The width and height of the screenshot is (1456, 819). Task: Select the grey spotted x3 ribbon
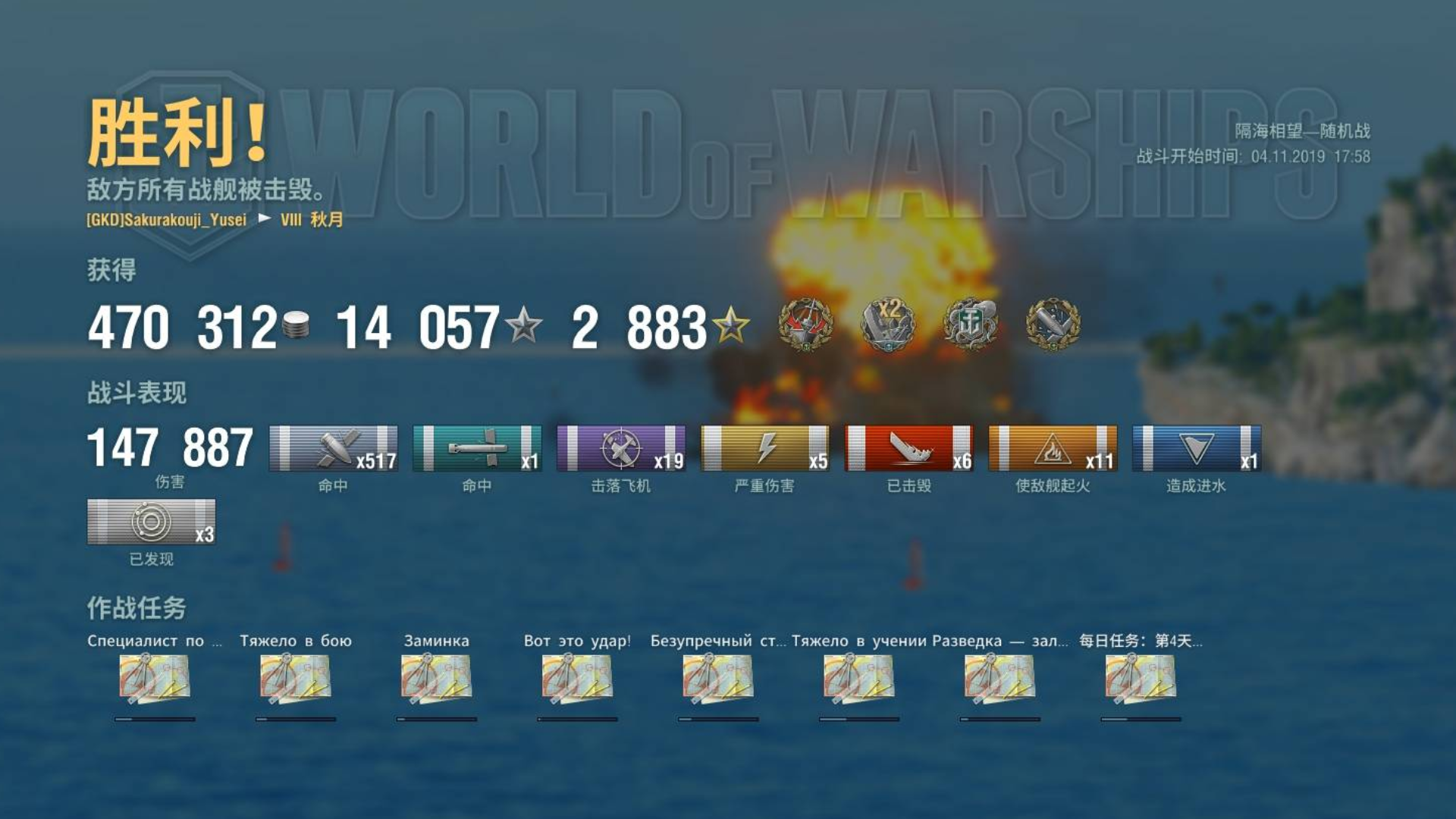152,522
